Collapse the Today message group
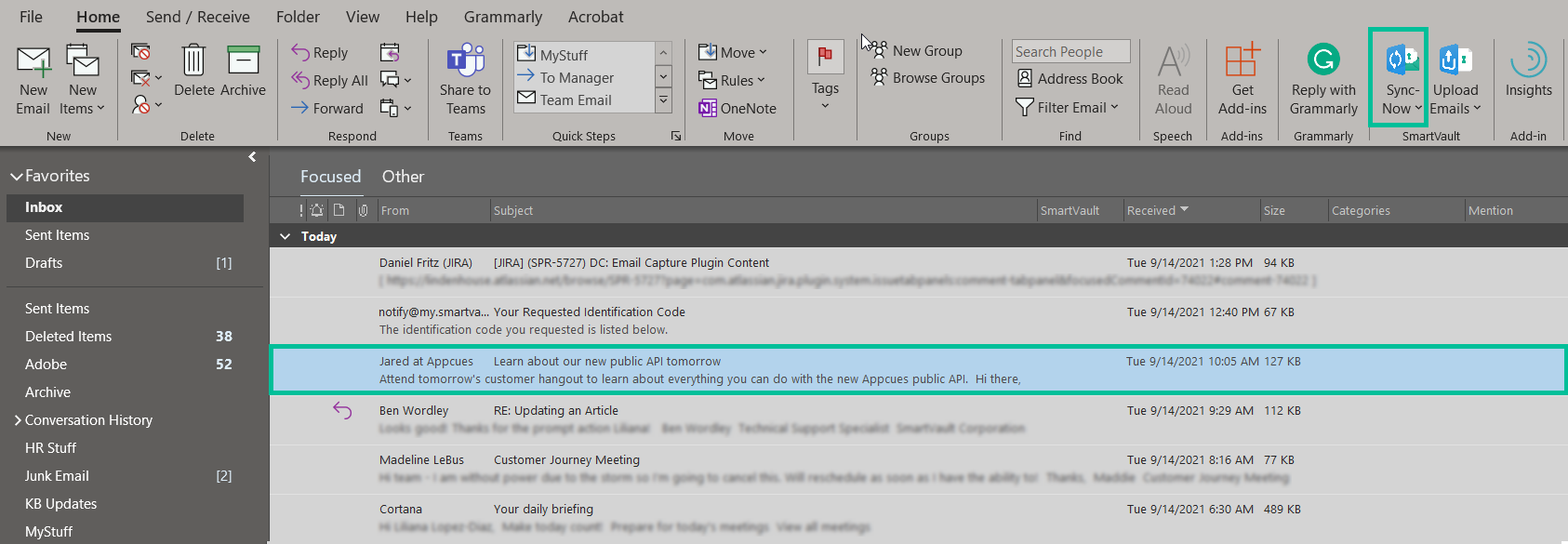 [x=286, y=237]
